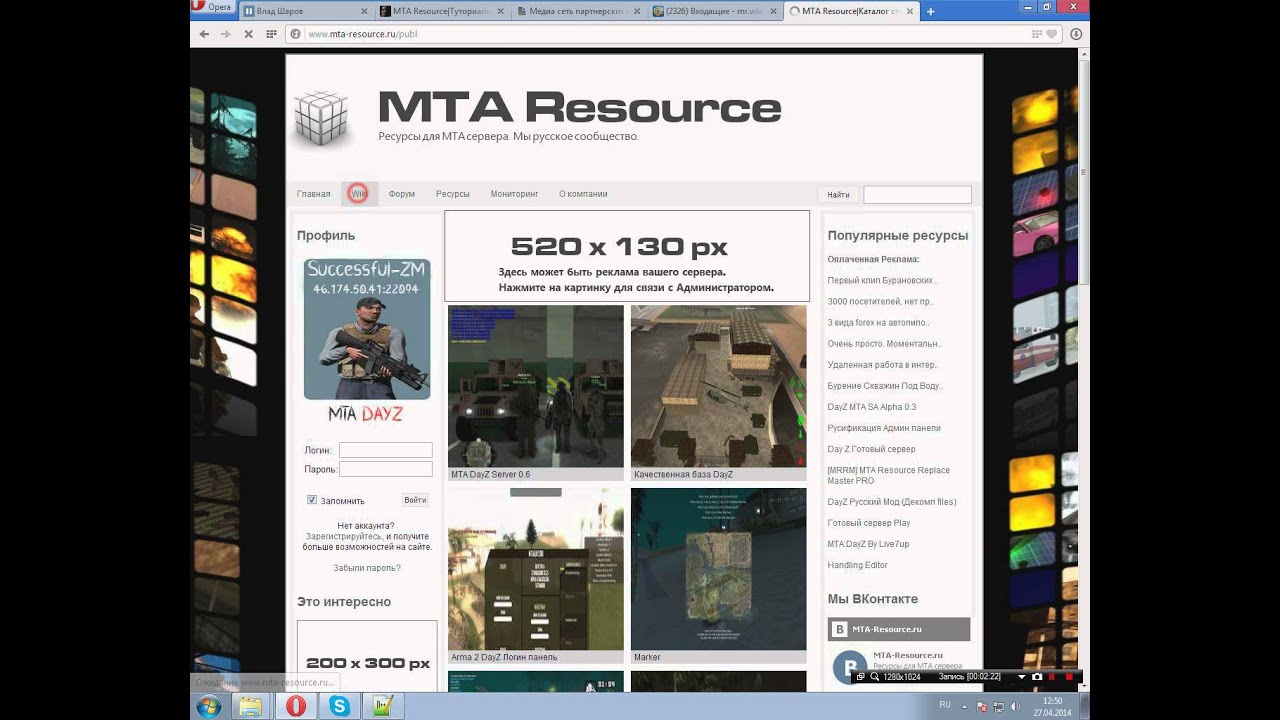Close the Медиа сеть tab
The height and width of the screenshot is (720, 1280).
(x=637, y=12)
